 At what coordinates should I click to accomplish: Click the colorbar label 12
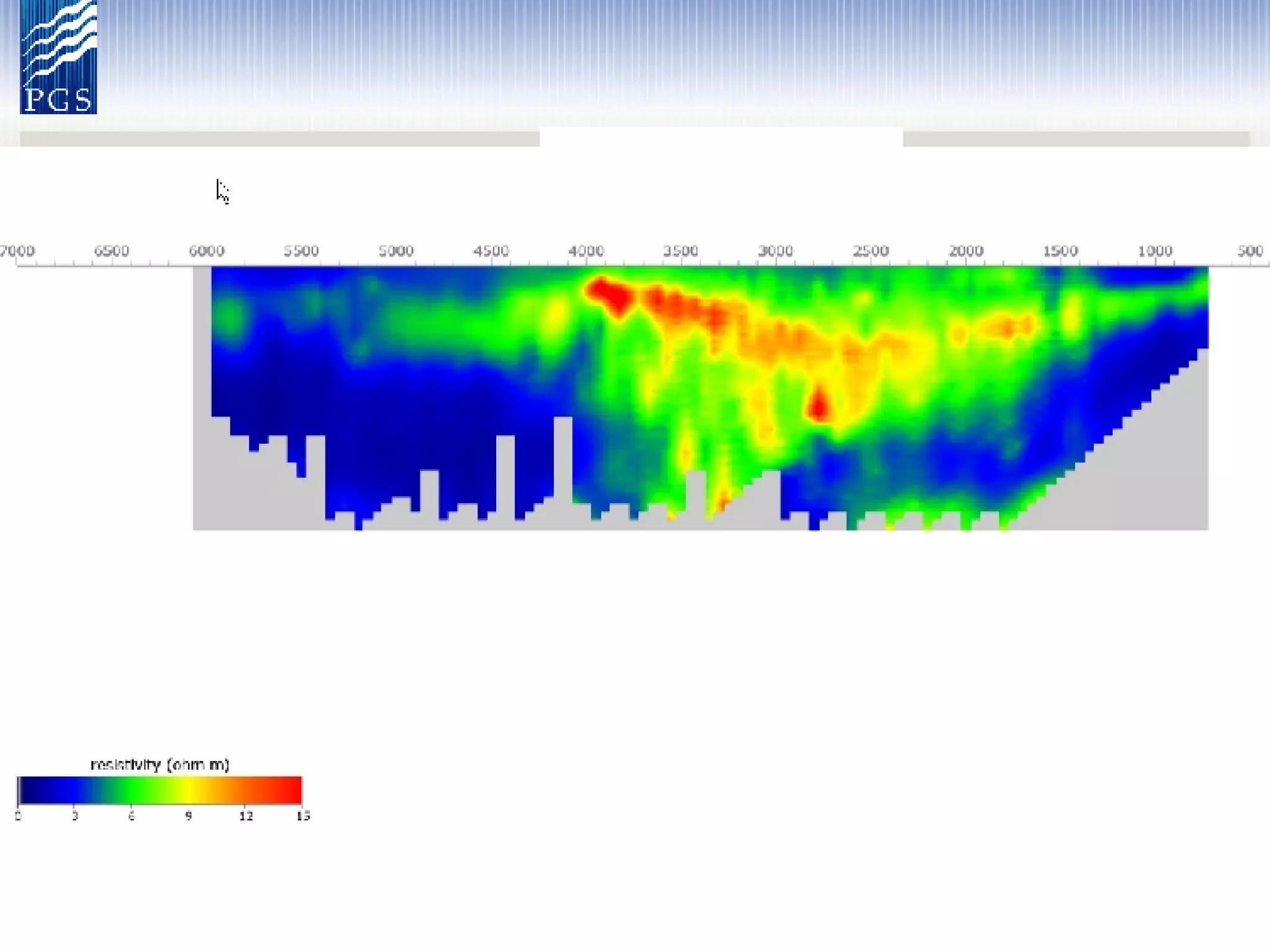coord(246,816)
